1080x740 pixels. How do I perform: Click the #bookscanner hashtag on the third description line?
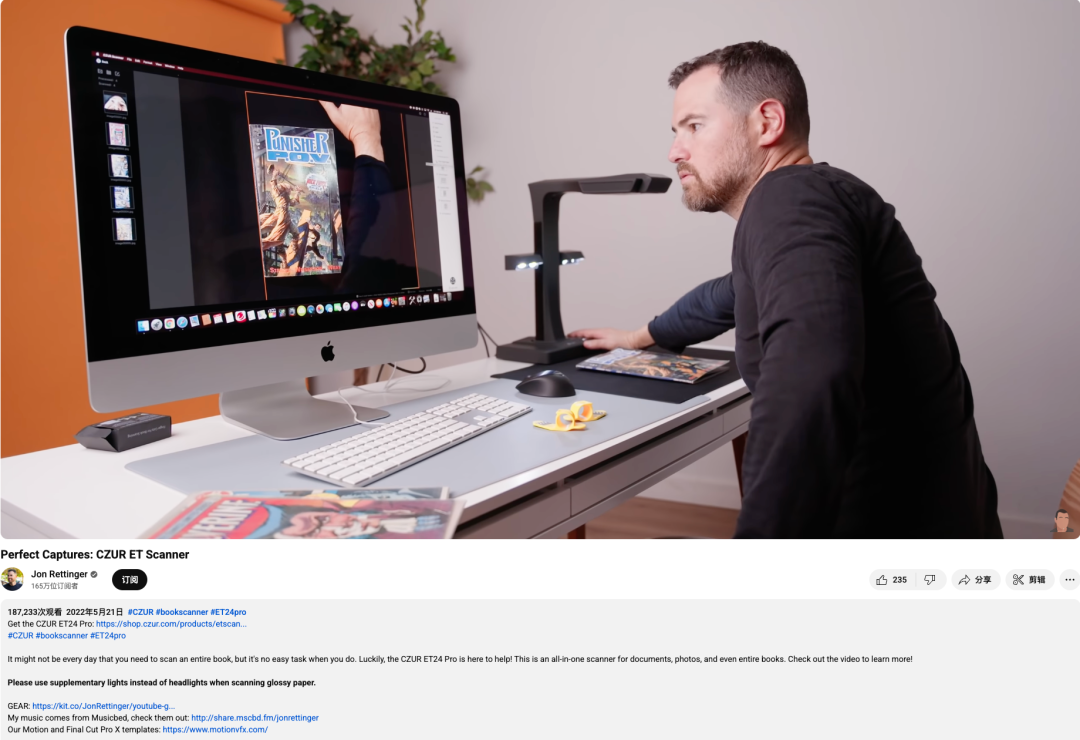[62, 635]
